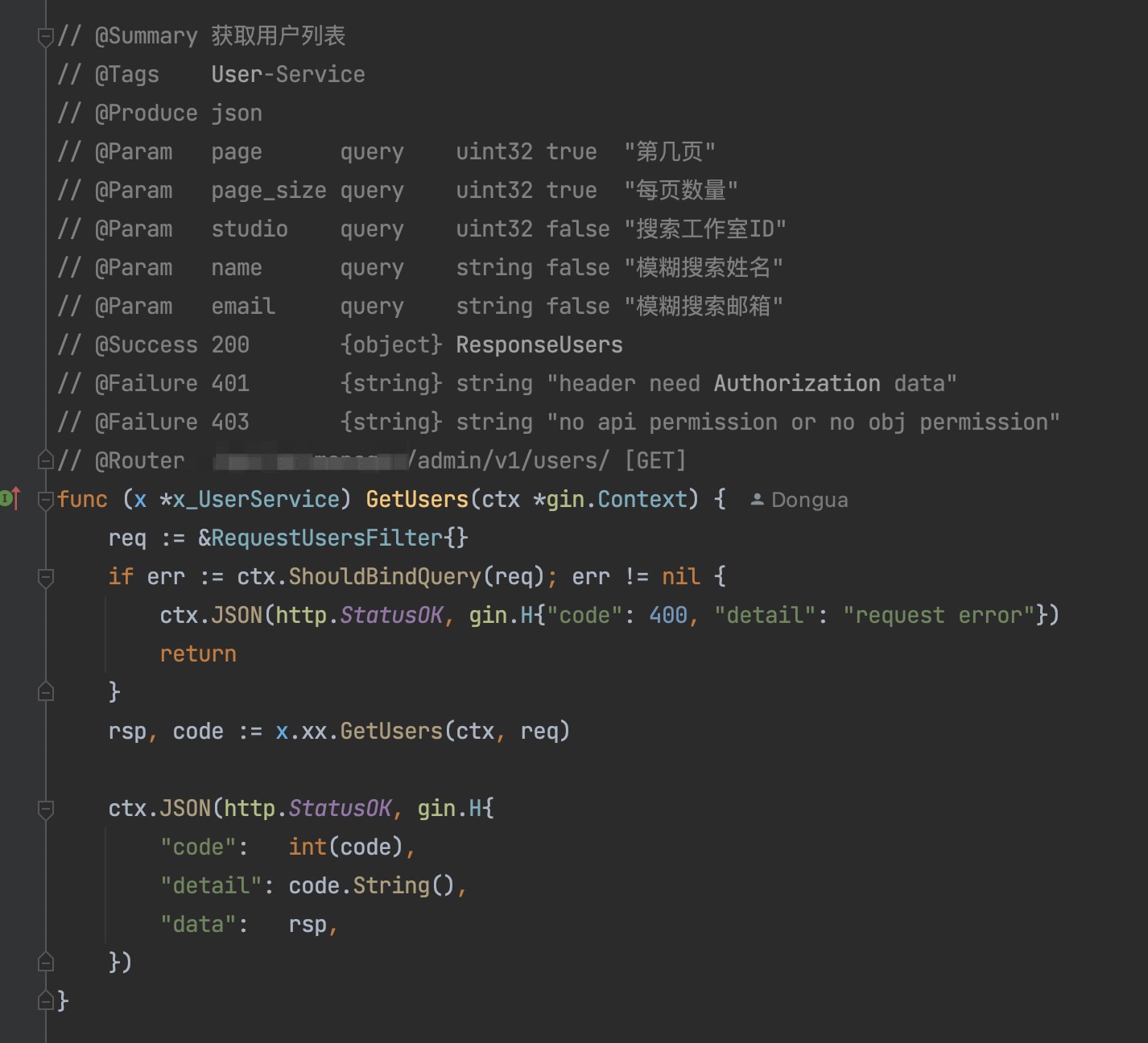Viewport: 1148px width, 1043px height.
Task: Click the page_size parameter name
Action: tap(269, 191)
